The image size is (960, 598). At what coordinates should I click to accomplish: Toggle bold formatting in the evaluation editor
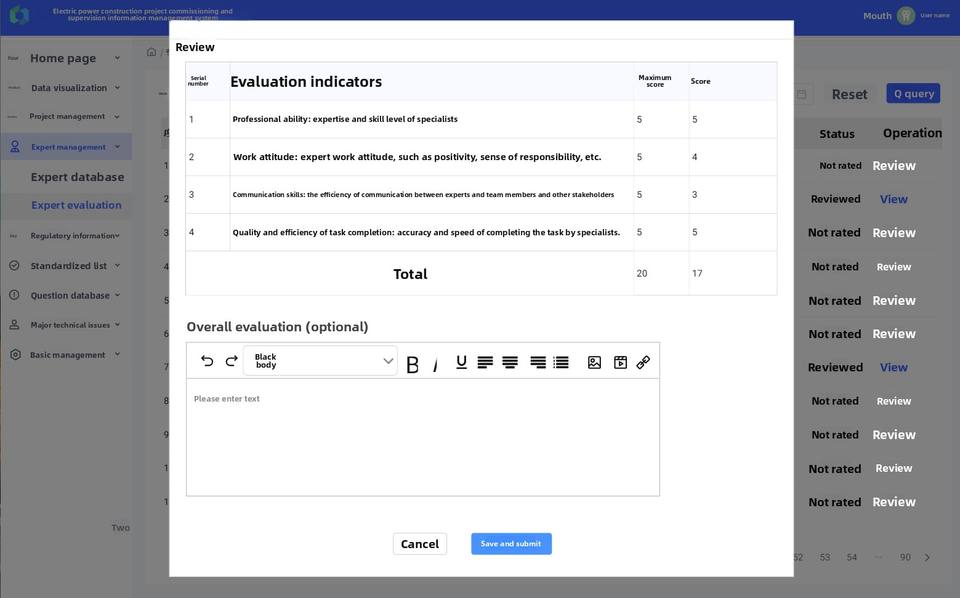pos(412,363)
